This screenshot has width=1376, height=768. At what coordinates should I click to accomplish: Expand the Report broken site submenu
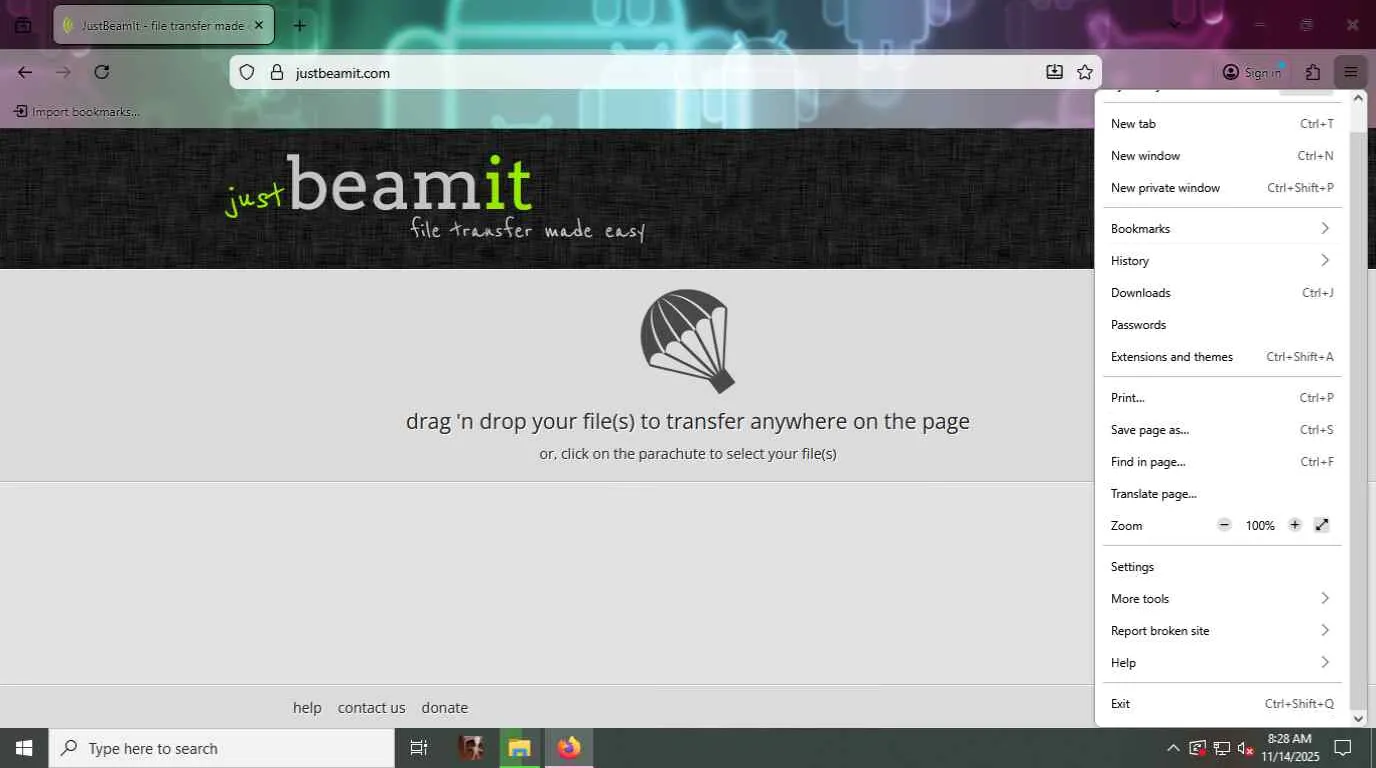tap(1222, 631)
